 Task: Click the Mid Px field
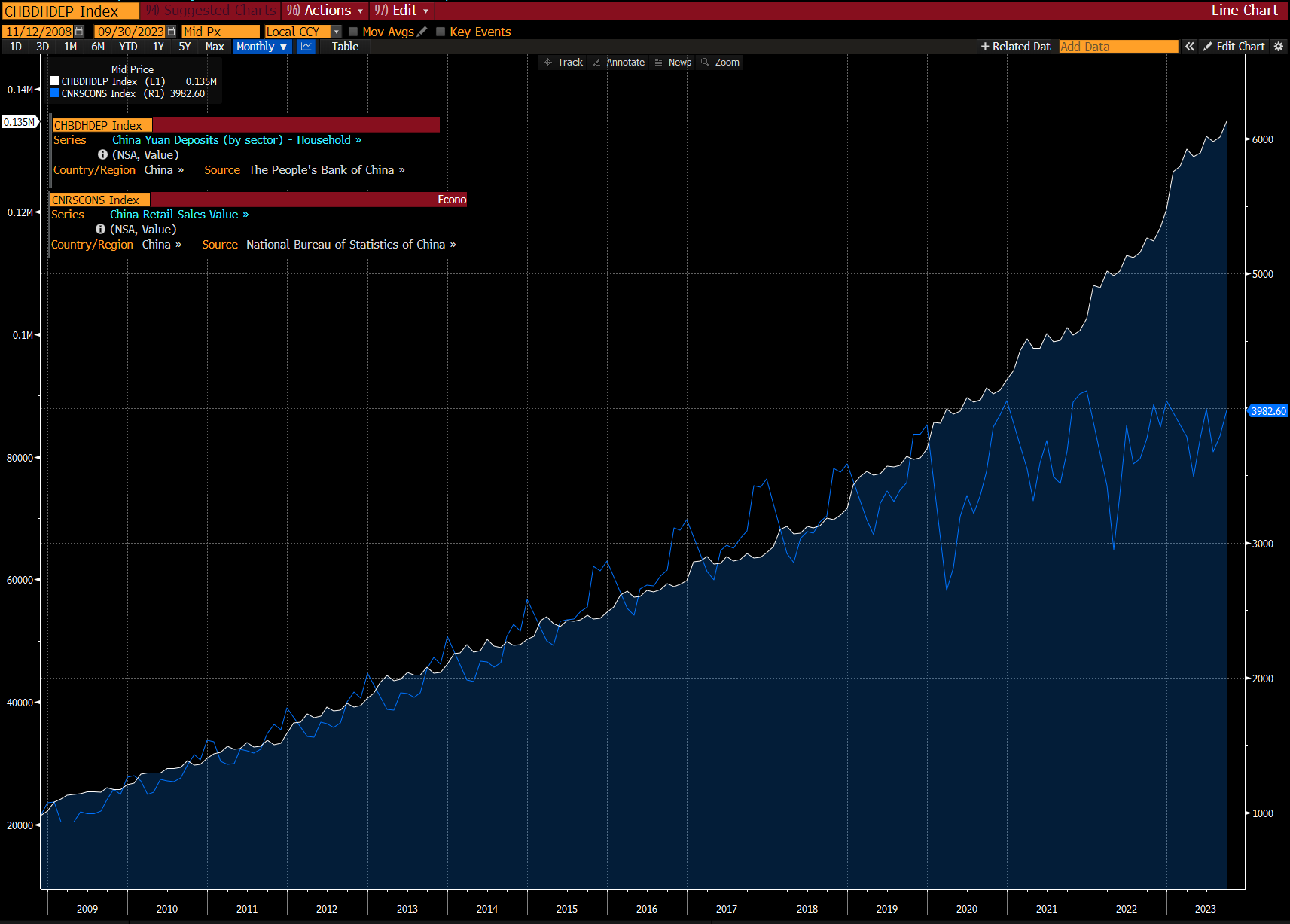(x=220, y=32)
